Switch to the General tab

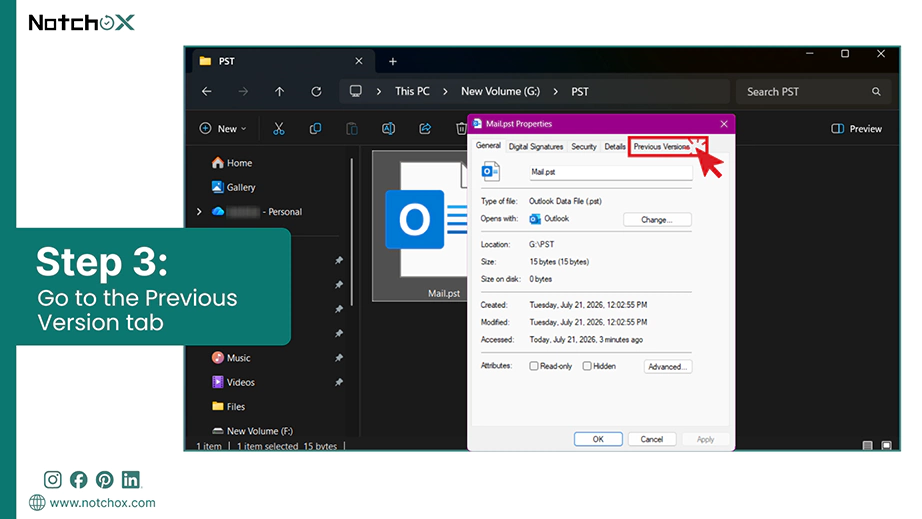pyautogui.click(x=488, y=146)
